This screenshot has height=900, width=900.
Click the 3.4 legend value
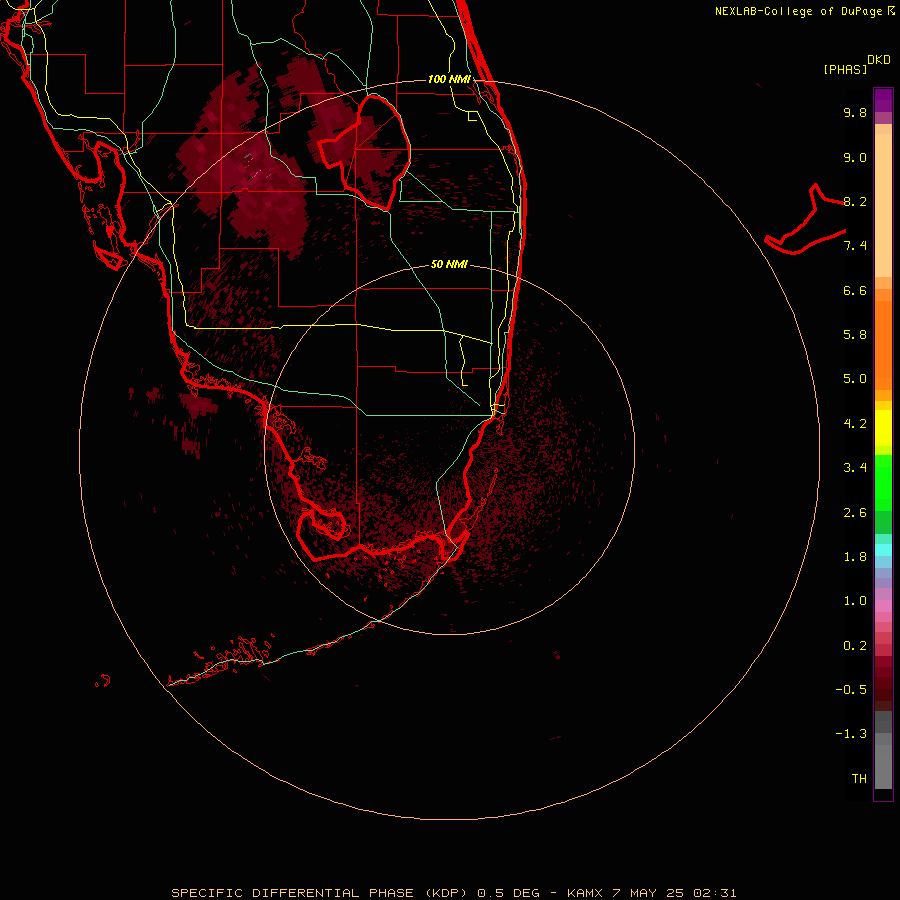(x=855, y=468)
